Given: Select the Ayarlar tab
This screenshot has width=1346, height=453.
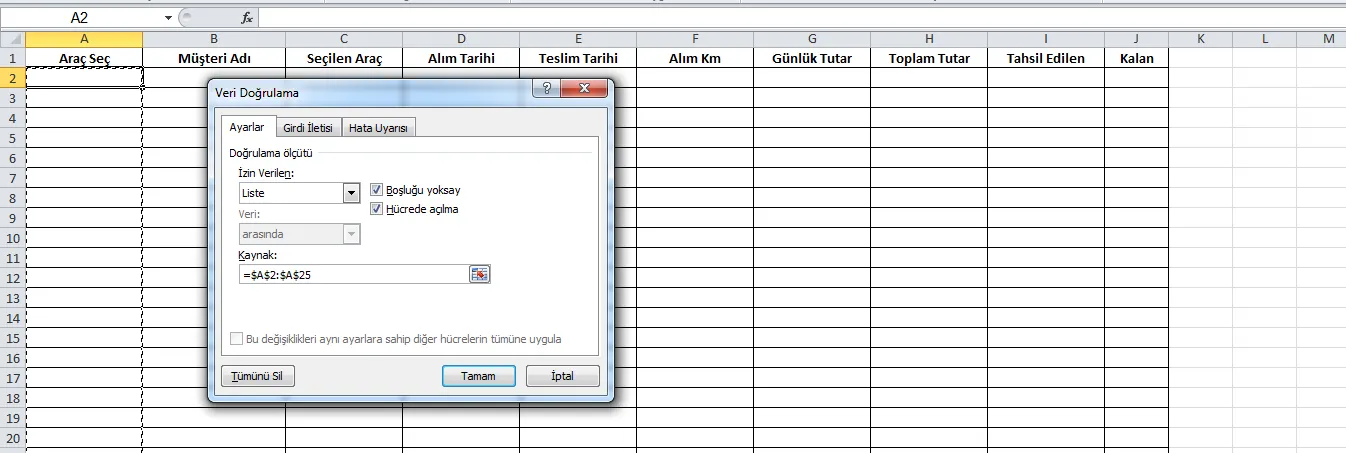Looking at the screenshot, I should click(x=246, y=127).
